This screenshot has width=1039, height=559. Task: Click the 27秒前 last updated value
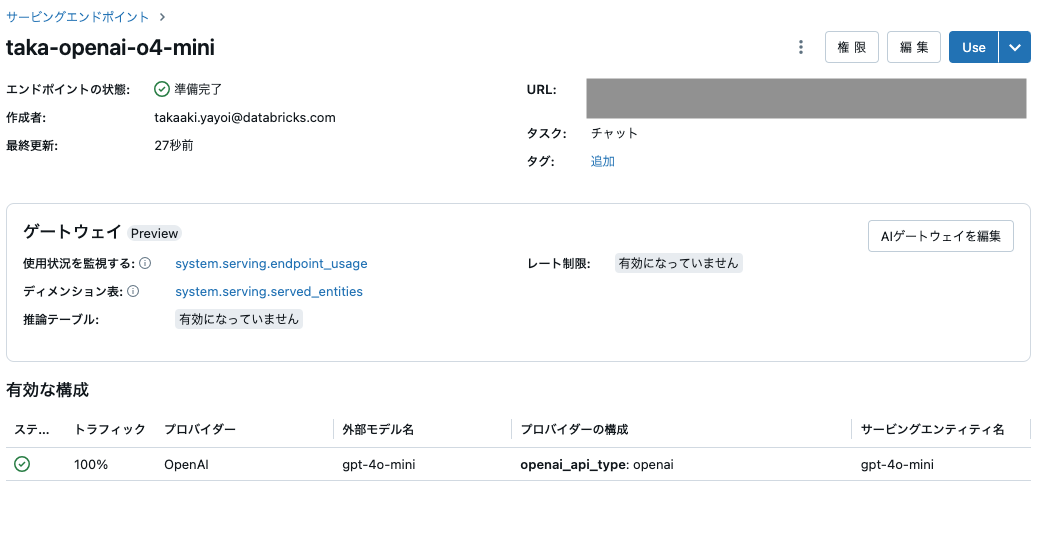(174, 145)
